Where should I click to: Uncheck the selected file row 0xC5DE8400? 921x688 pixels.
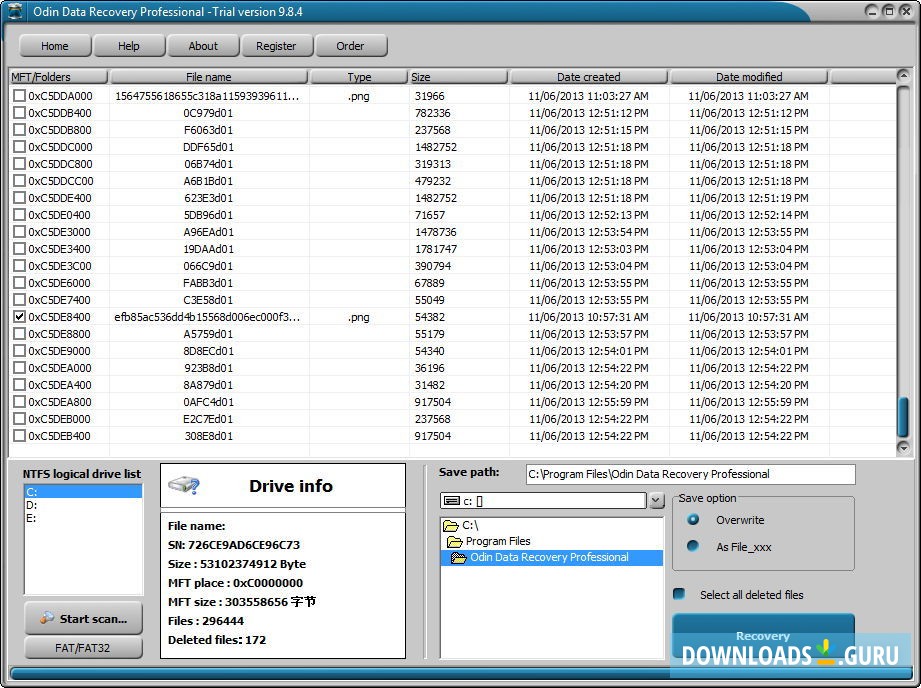point(20,317)
